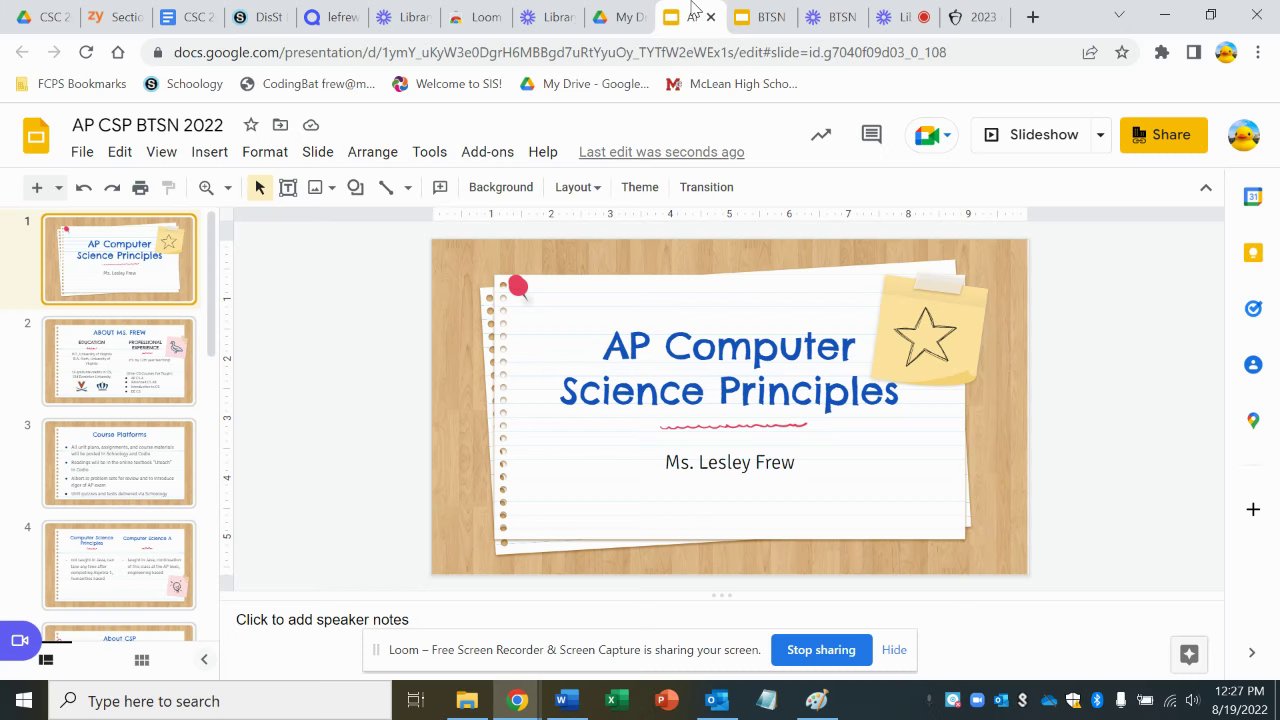Open the Google Meet call dropdown
This screenshot has height=720, width=1280.
pos(931,135)
